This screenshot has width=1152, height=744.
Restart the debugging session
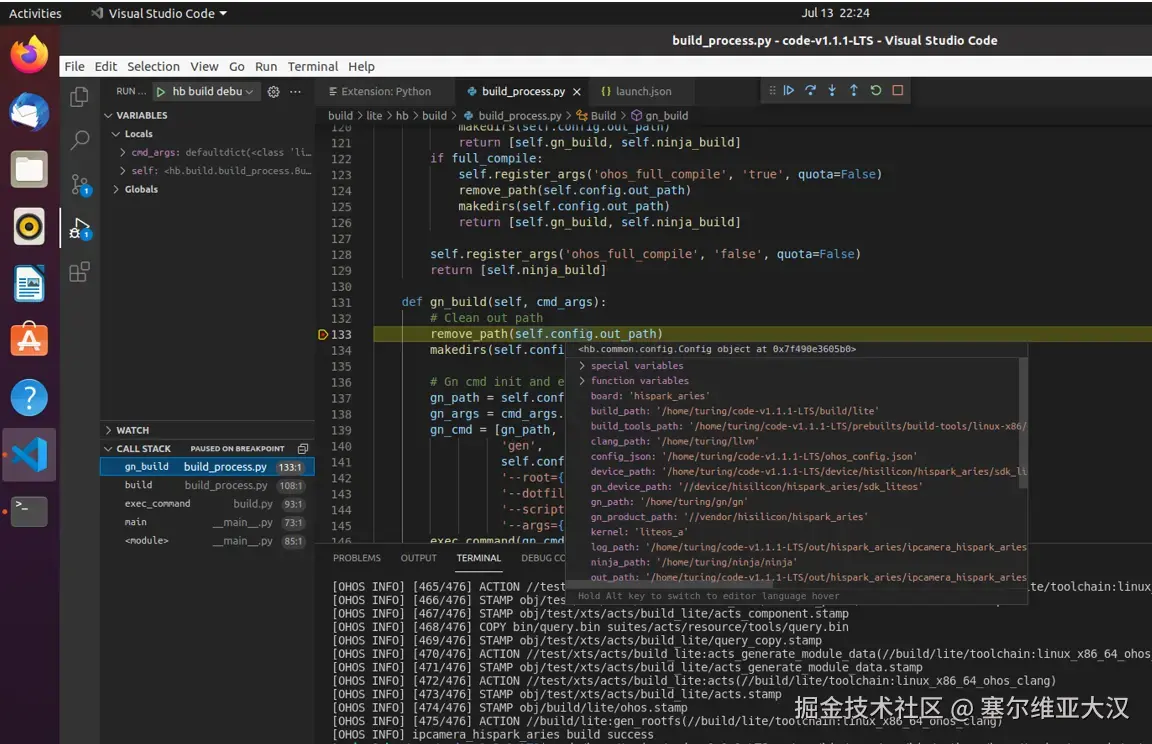(x=876, y=91)
